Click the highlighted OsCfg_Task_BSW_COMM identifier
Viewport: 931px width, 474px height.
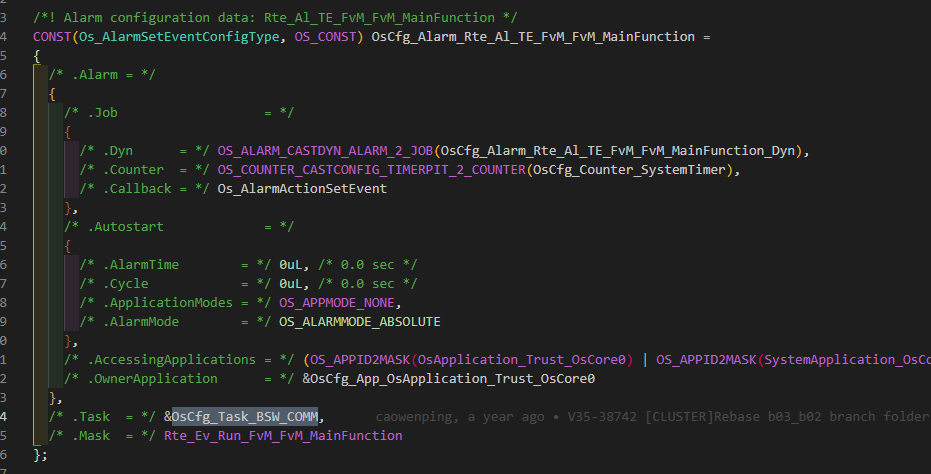(x=246, y=416)
